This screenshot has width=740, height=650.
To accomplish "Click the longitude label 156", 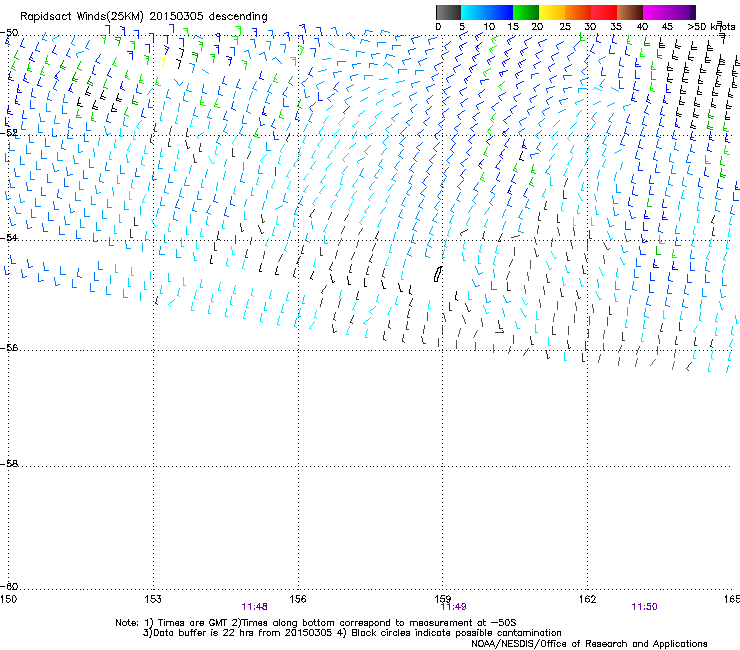I will click(298, 599).
